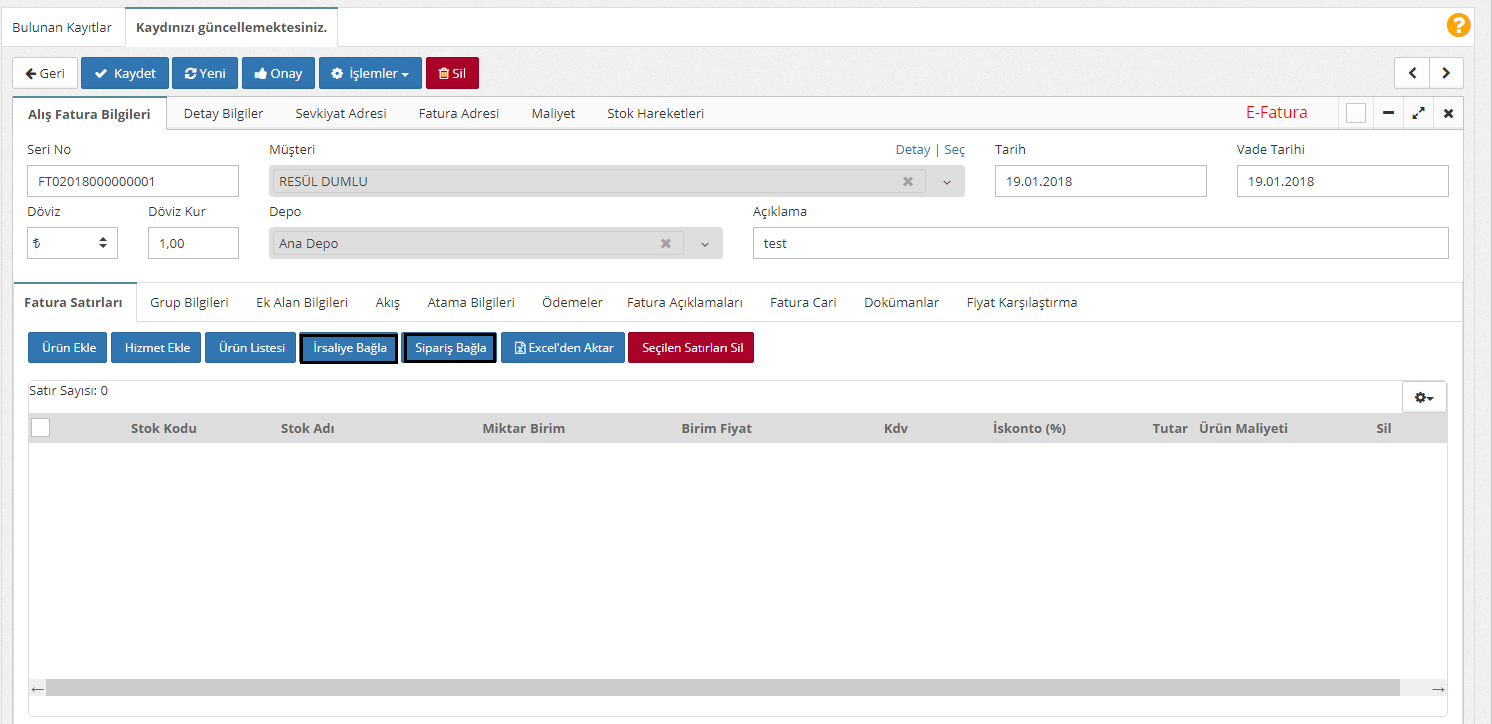Expand the panel using the fullscreen arrows icon
Viewport: 1492px width, 724px height.
click(1418, 114)
